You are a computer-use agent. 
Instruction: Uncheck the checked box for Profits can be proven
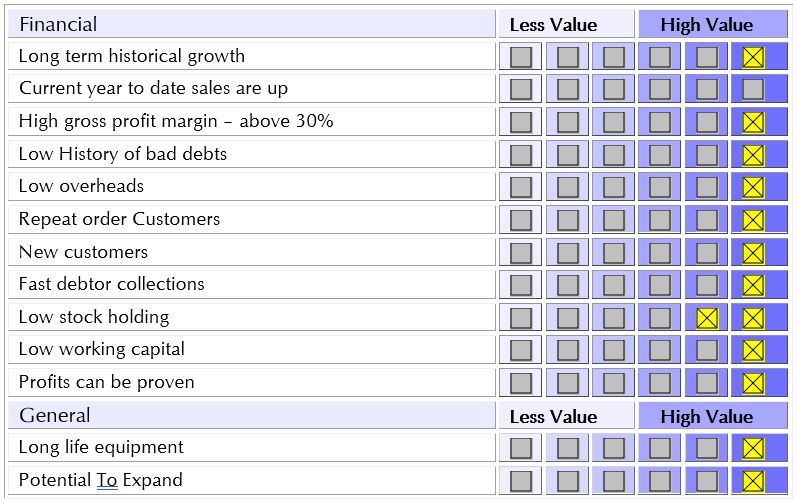click(x=753, y=383)
